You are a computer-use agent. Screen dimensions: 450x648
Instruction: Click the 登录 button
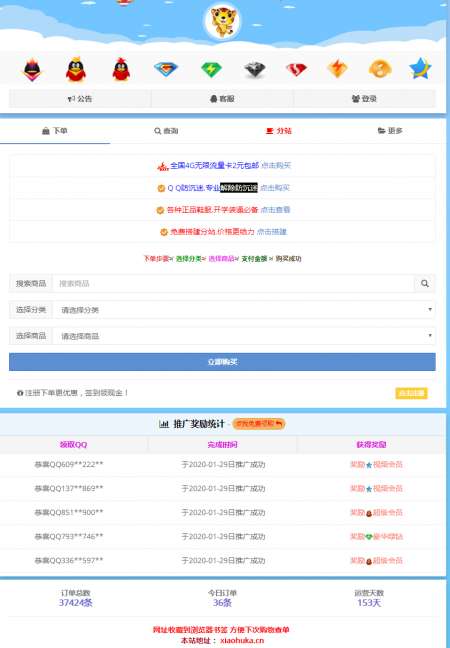pyautogui.click(x=364, y=99)
